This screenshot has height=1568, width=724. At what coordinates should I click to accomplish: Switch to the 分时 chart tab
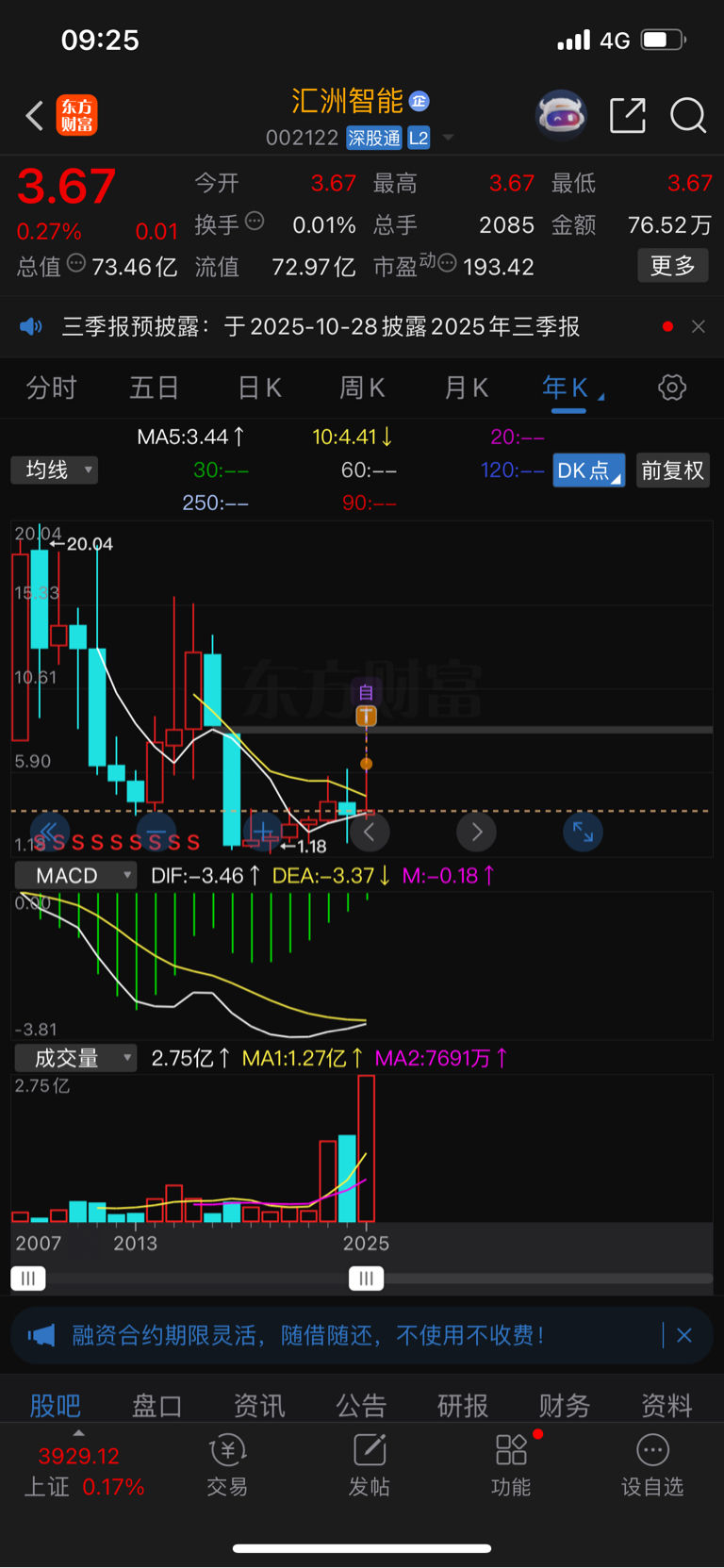51,388
